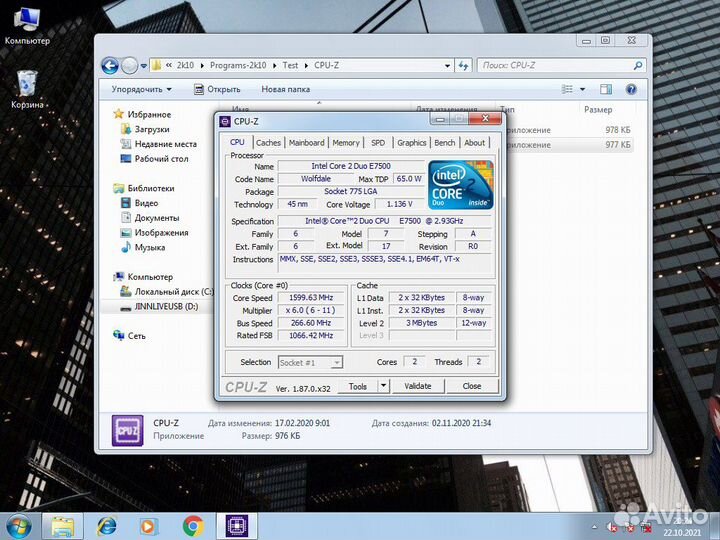Viewport: 720px width, 540px height.
Task: Click the Close button in CPU-Z
Action: [472, 386]
